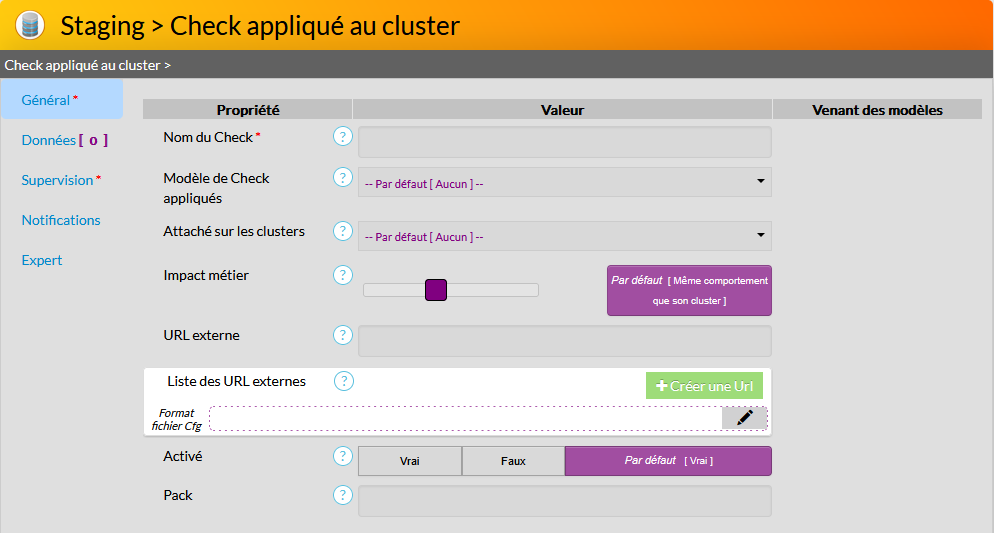Open the Supervision tab
The width and height of the screenshot is (994, 533).
(x=61, y=180)
